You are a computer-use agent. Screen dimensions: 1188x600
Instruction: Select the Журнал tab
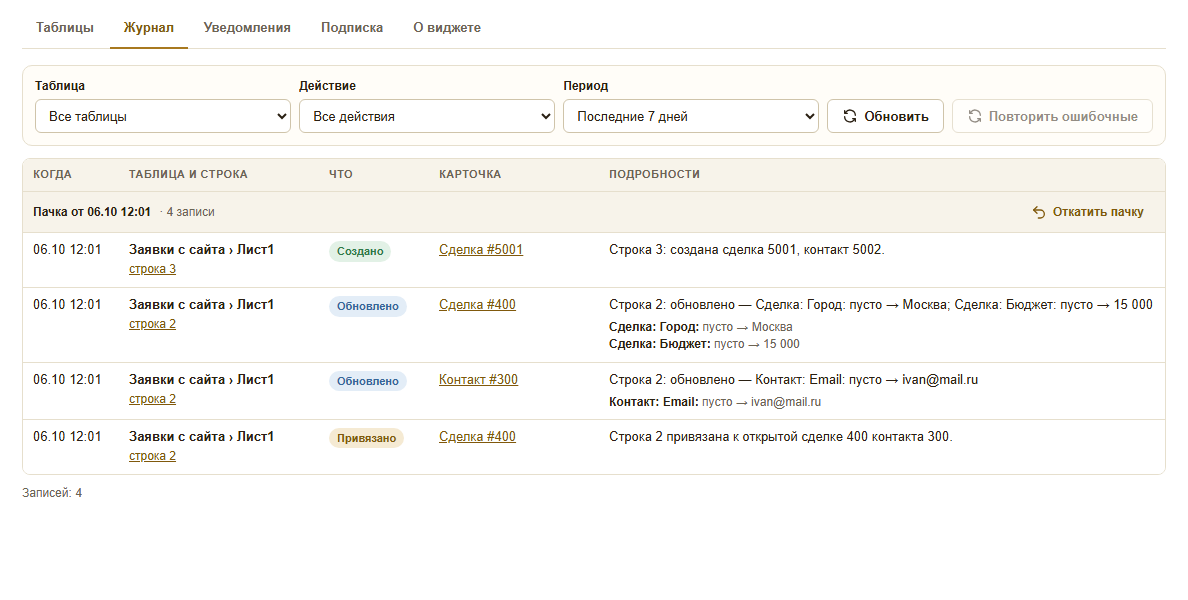click(x=148, y=28)
